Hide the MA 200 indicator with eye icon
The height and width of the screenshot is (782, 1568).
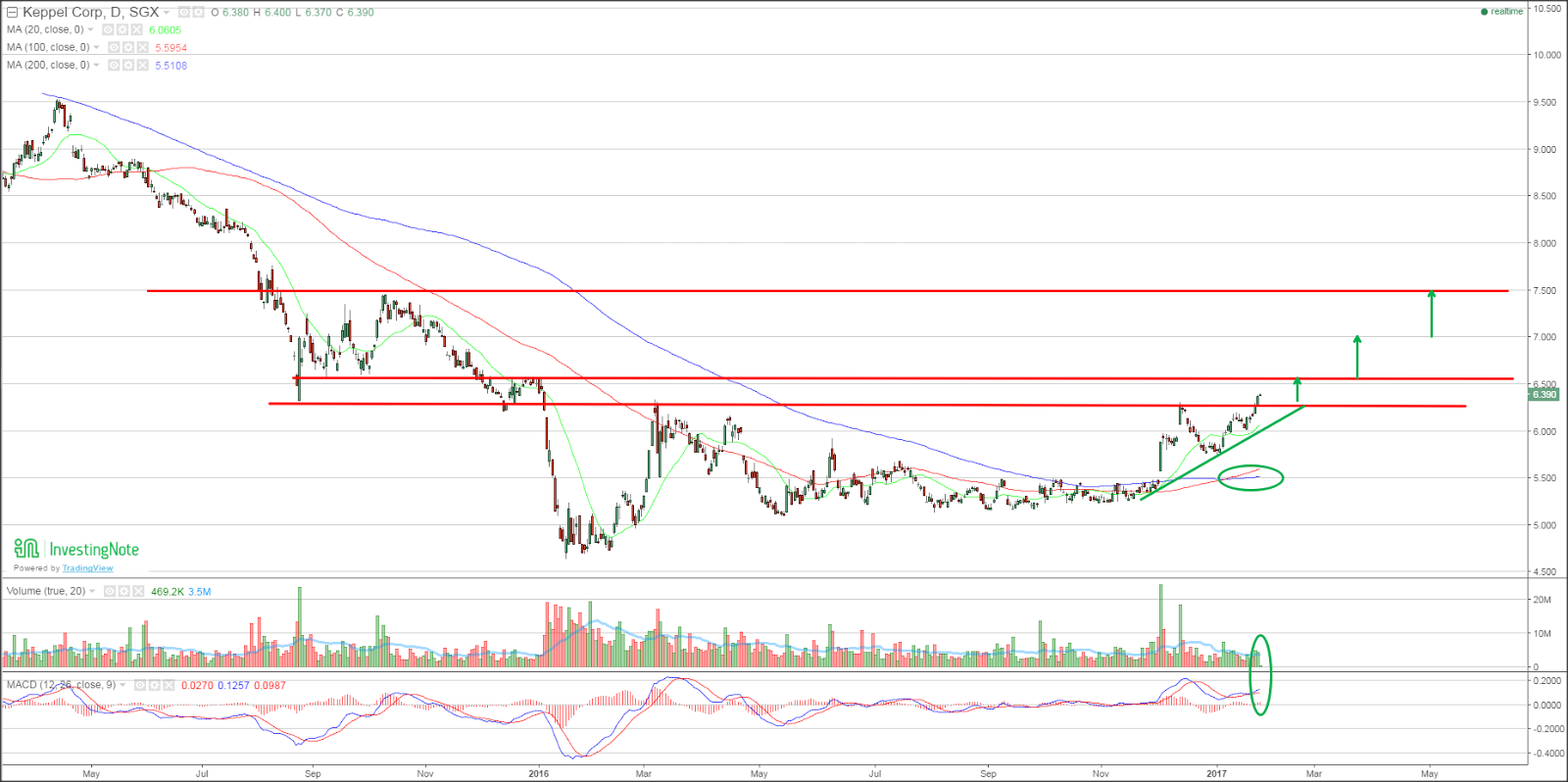(x=114, y=66)
